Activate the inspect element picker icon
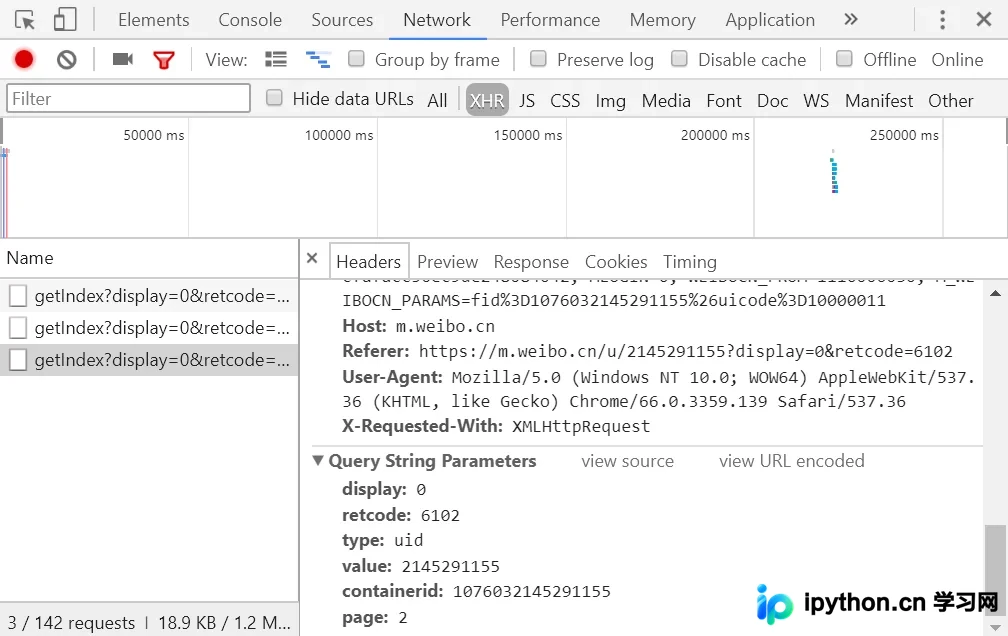 (x=25, y=20)
